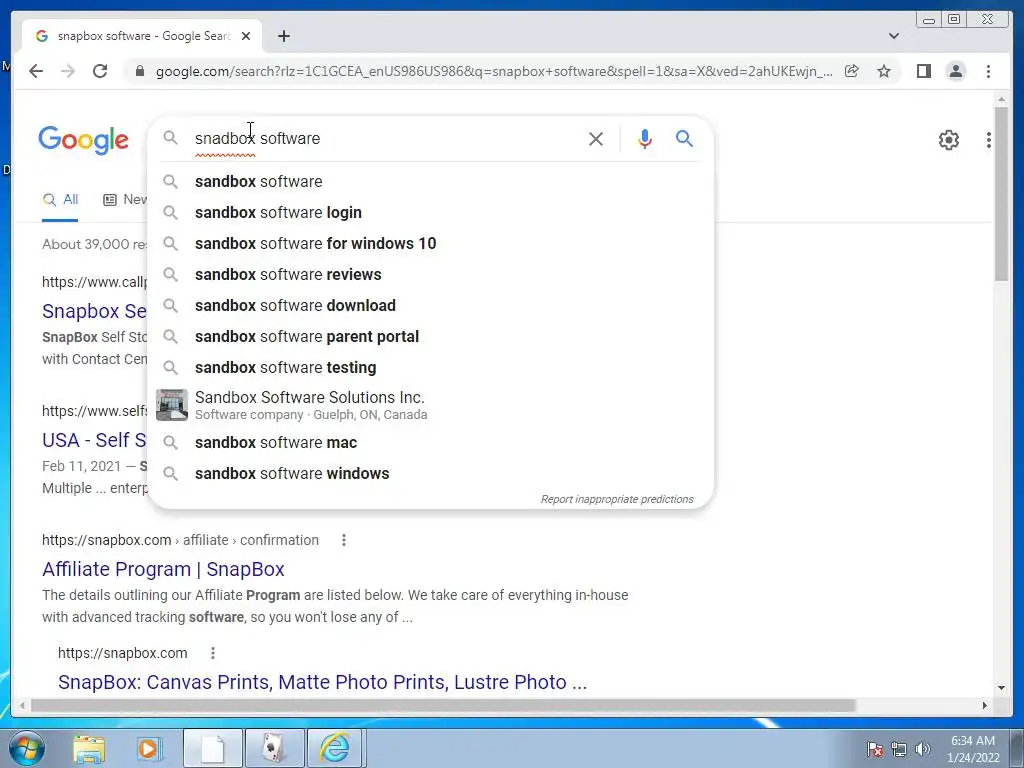This screenshot has height=768, width=1024.
Task: Open Sandbox Software Solutions Inc. suggestion
Action: (431, 405)
